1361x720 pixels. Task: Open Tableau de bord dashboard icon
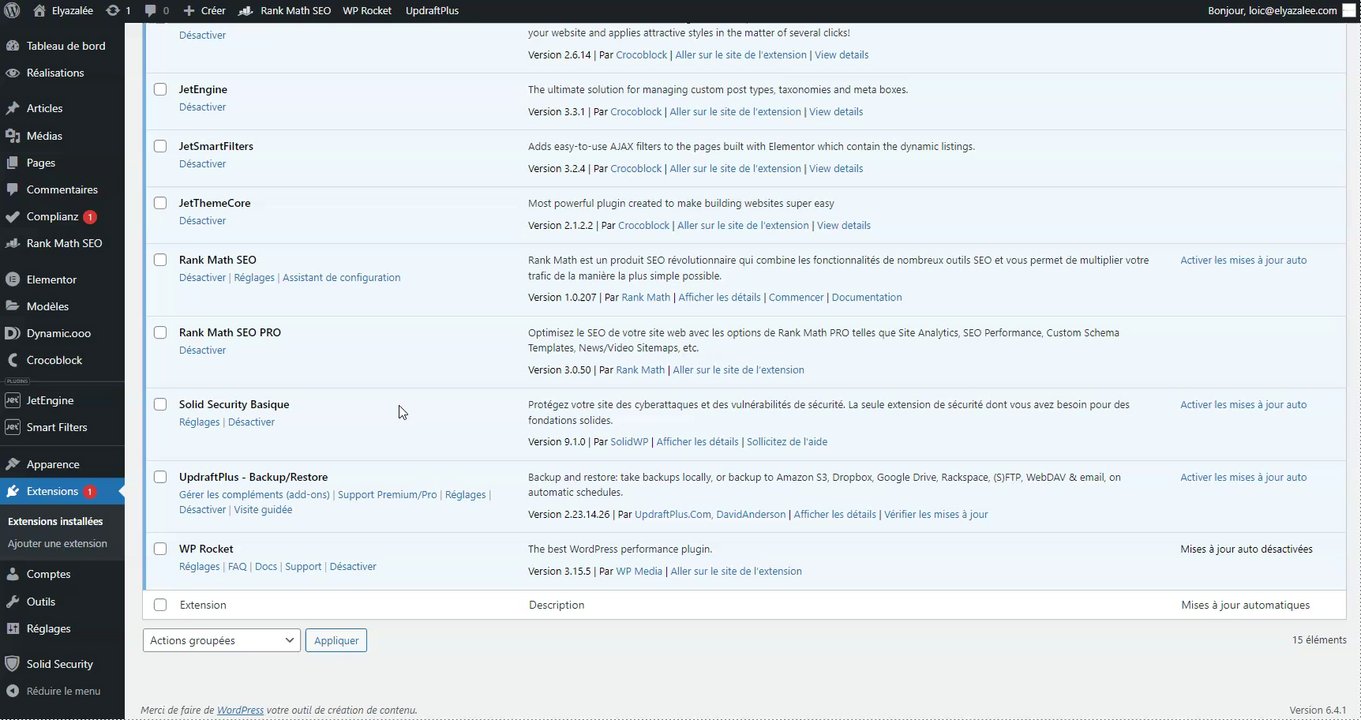click(x=12, y=46)
